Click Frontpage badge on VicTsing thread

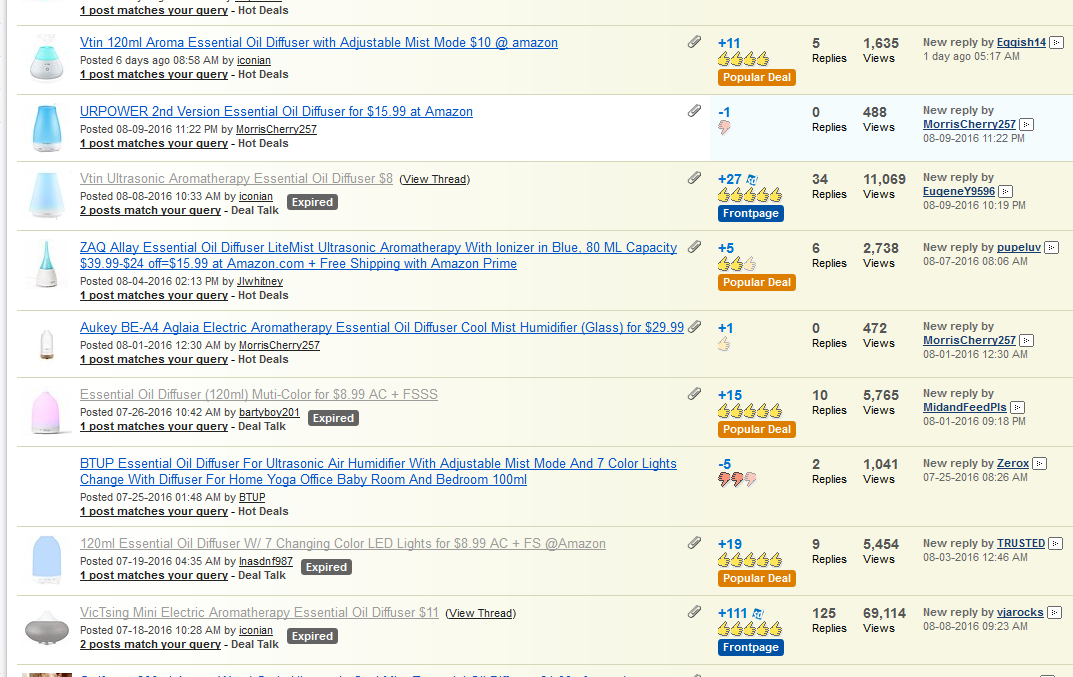751,648
